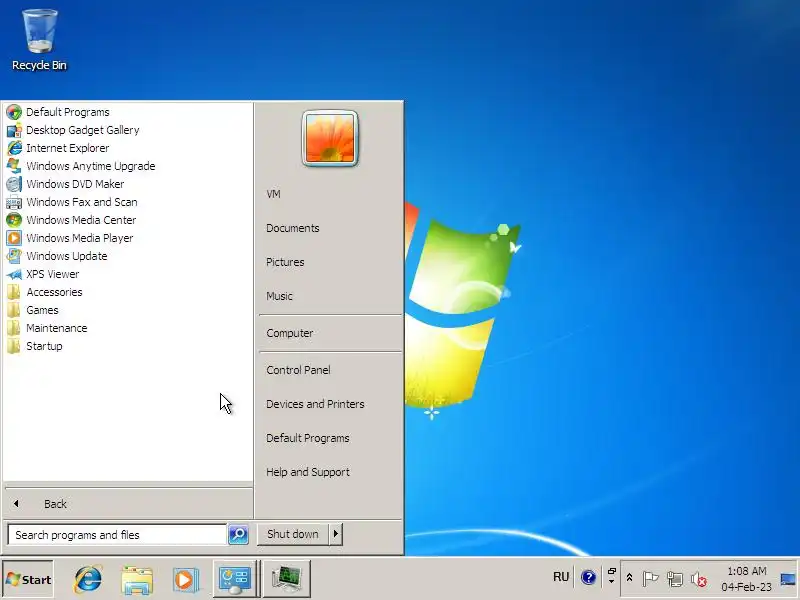Click the Windows Fax and Scan icon
This screenshot has height=600, width=800.
(14, 202)
